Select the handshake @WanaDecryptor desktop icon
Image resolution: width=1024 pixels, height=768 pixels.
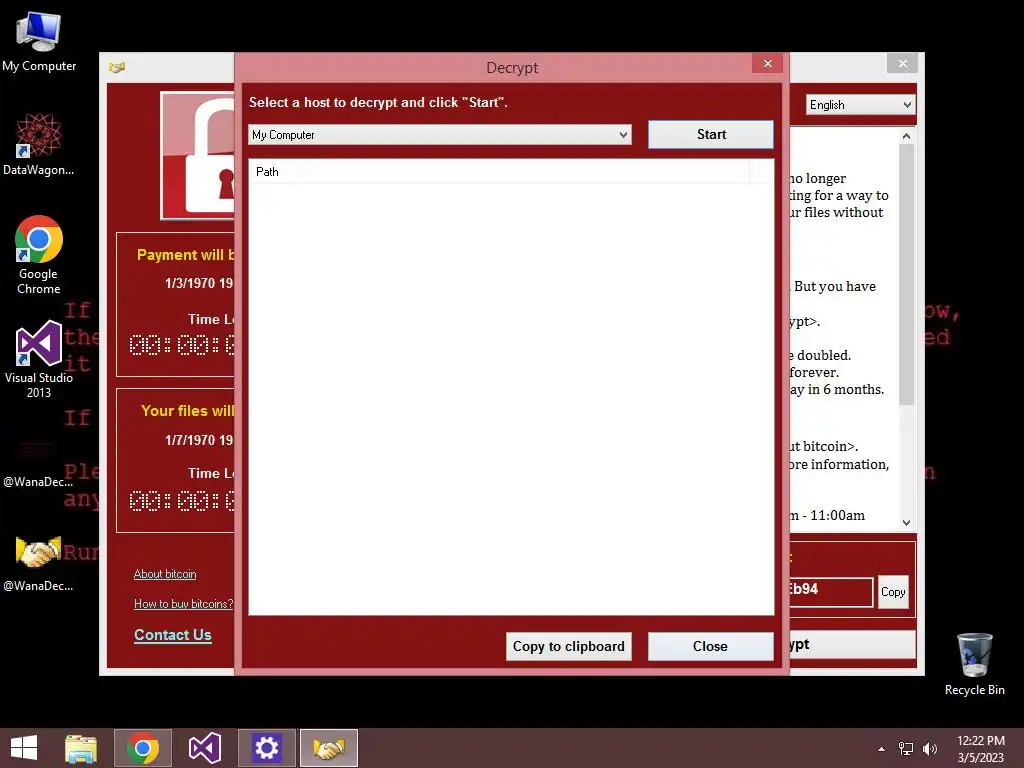click(x=39, y=563)
